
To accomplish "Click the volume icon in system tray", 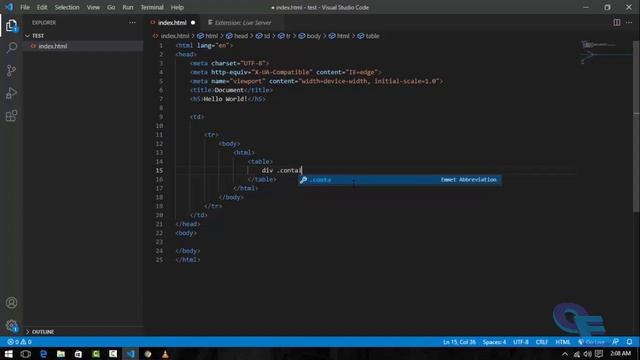I will [588, 354].
